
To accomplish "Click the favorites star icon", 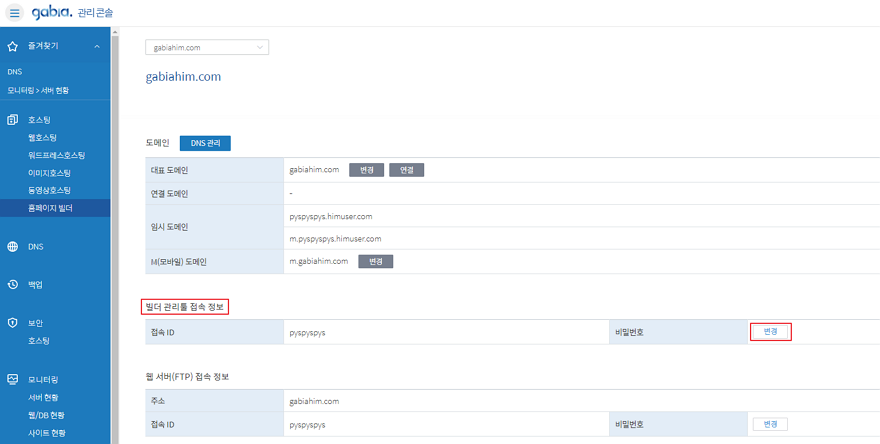I will tap(13, 47).
